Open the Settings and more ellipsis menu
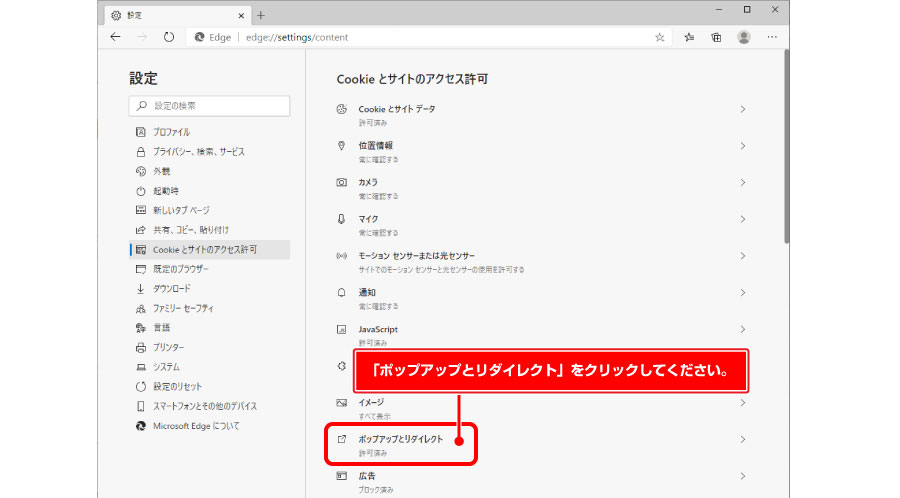Image resolution: width=900 pixels, height=498 pixels. tap(771, 37)
